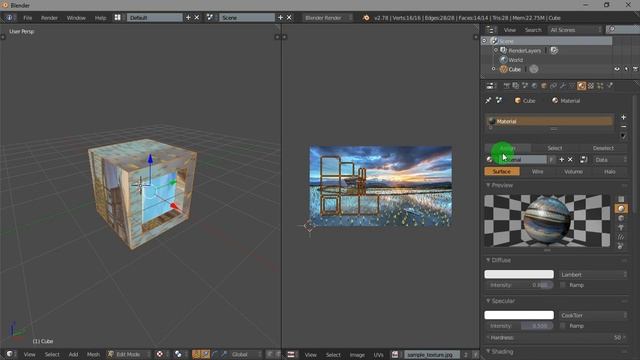Click the node tree toggle icon beside material name
This screenshot has height=360, width=640.
pyautogui.click(x=584, y=160)
